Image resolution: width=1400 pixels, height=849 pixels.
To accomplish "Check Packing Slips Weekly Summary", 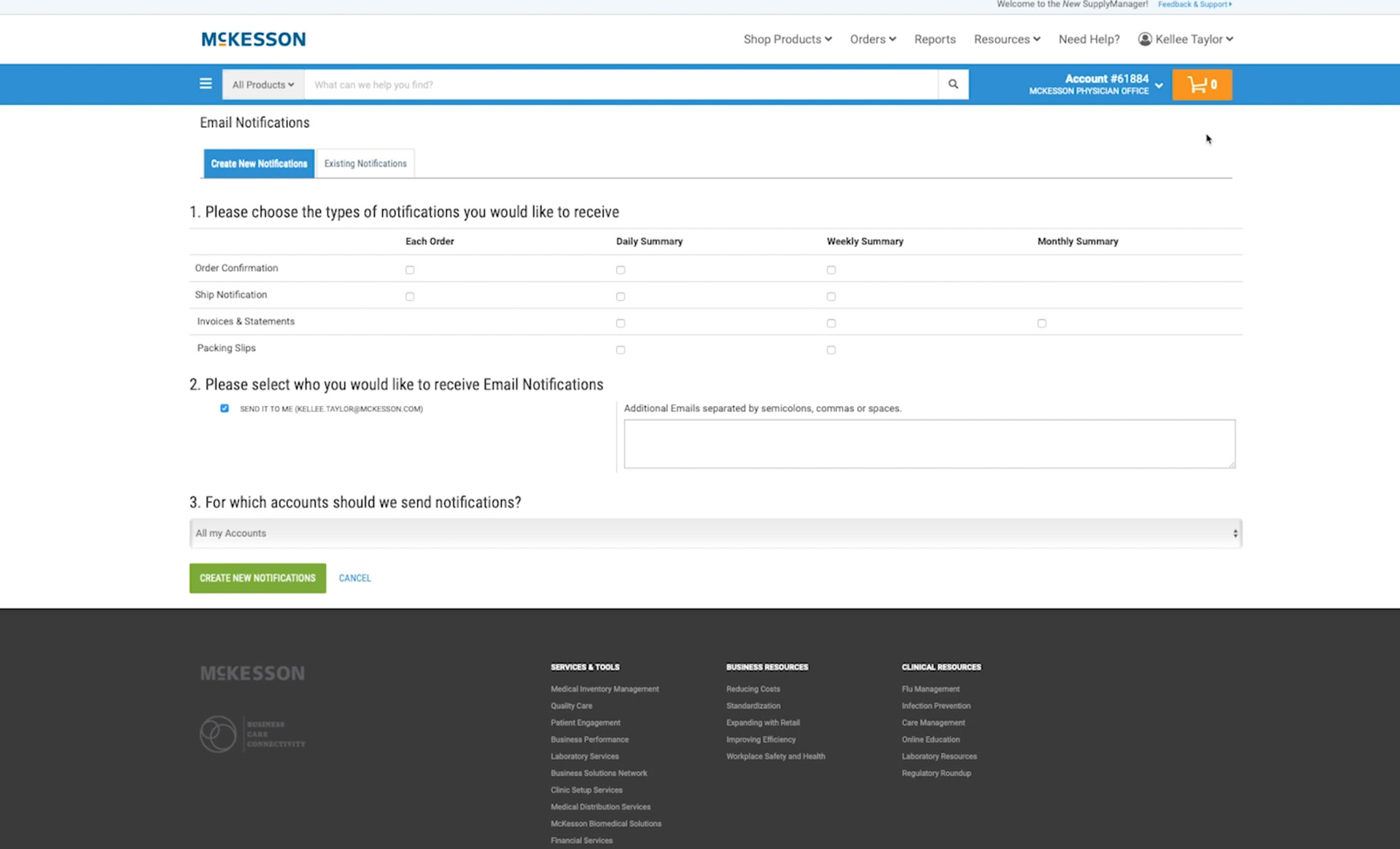I will [831, 350].
